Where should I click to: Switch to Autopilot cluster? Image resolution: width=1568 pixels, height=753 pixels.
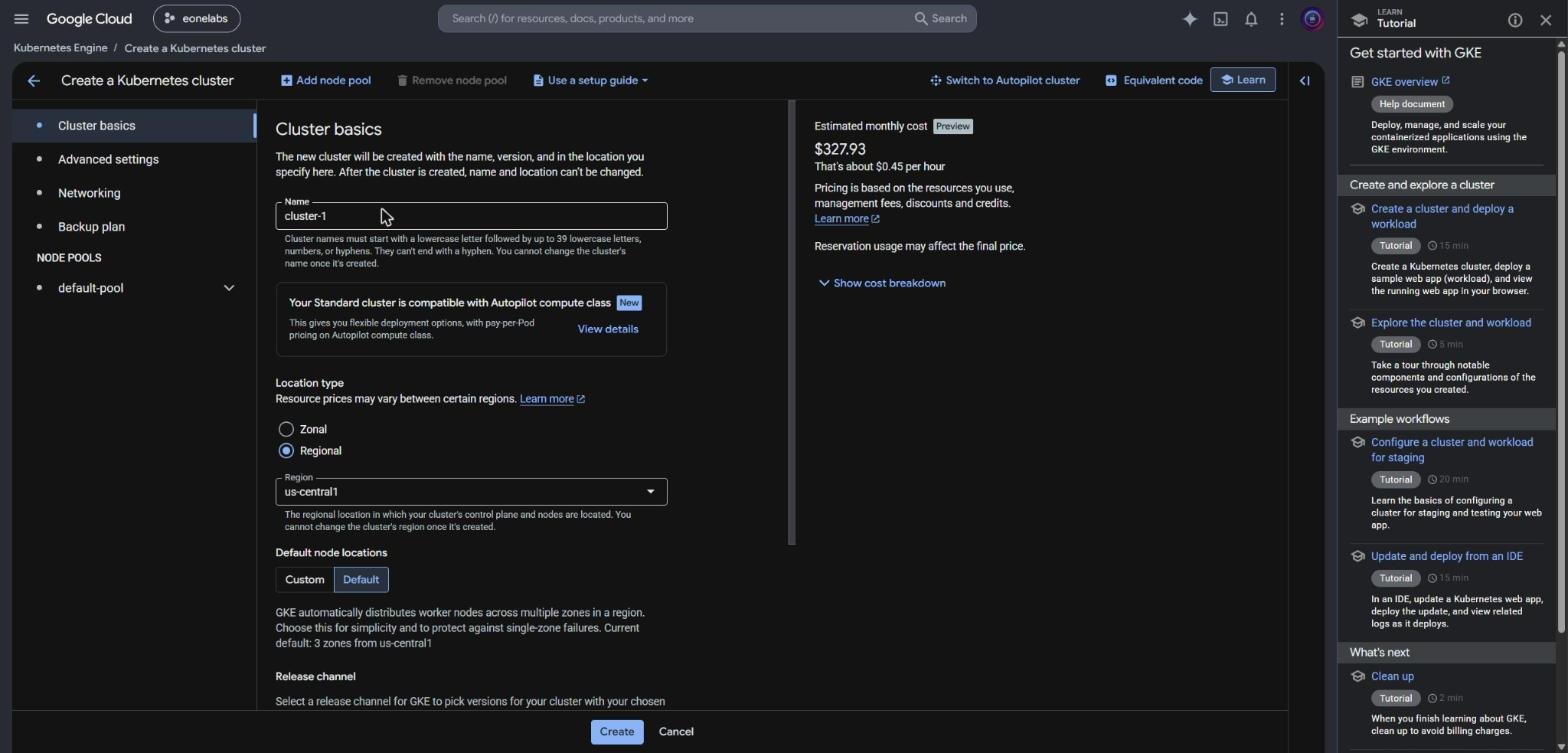1004,80
